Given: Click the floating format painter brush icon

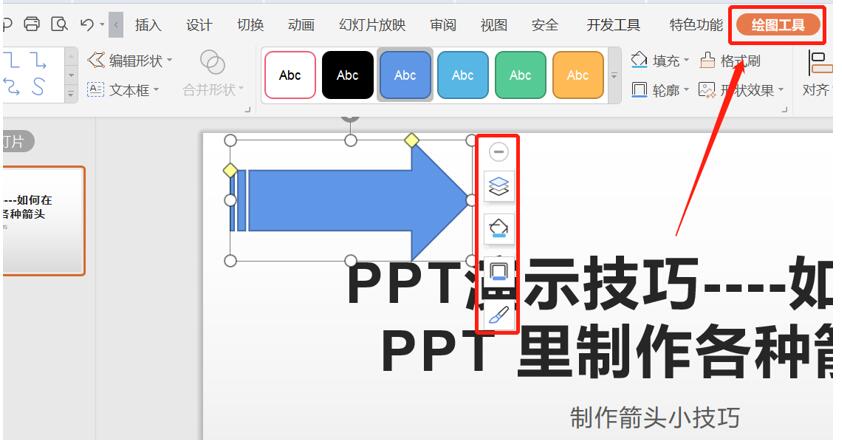Looking at the screenshot, I should coord(498,315).
